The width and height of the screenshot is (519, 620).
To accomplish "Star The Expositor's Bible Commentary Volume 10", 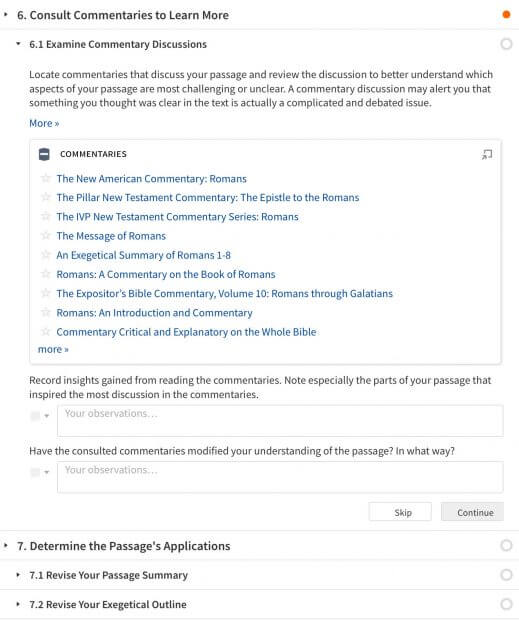I will click(46, 293).
